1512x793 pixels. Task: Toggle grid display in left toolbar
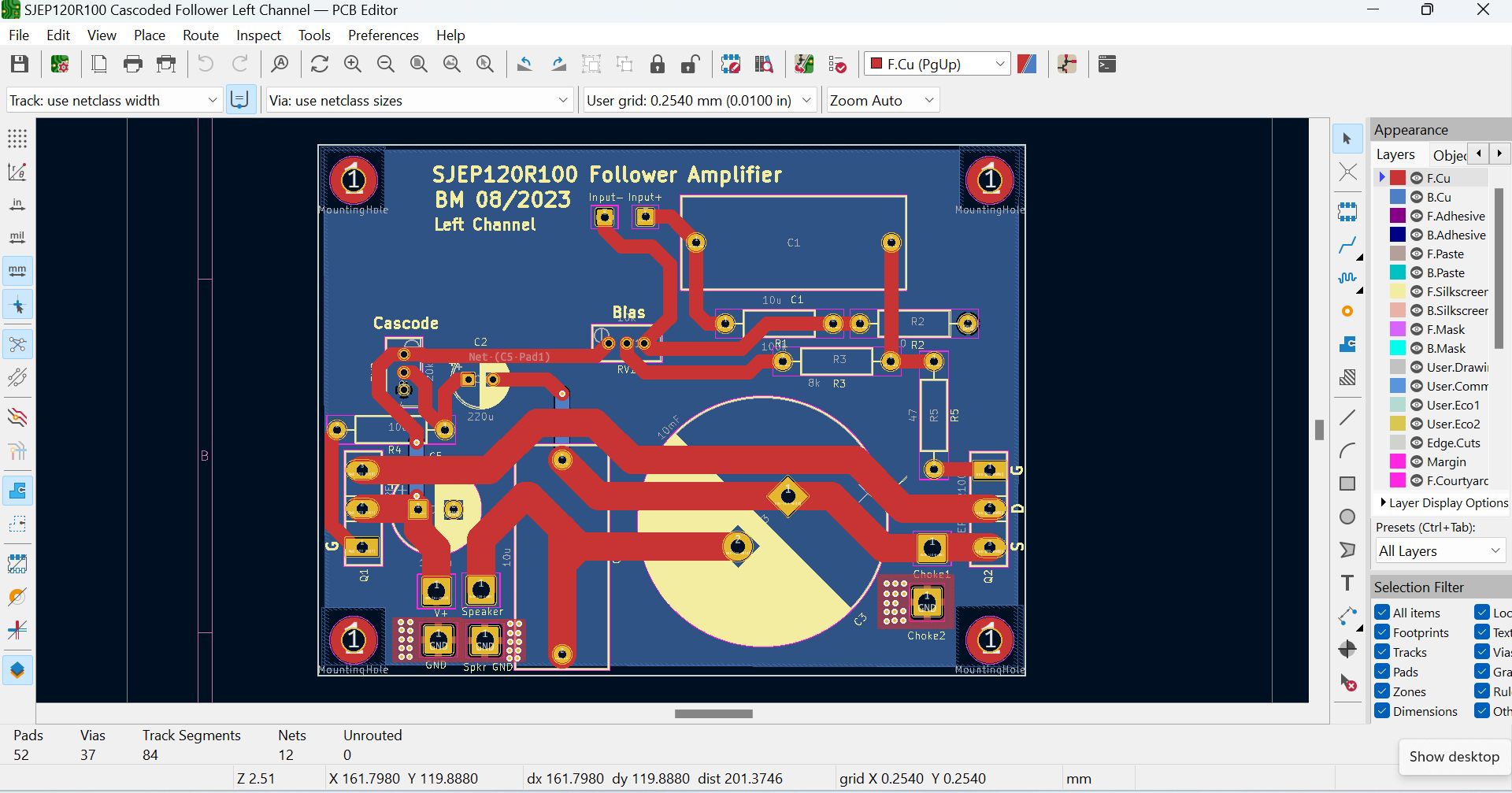click(17, 139)
